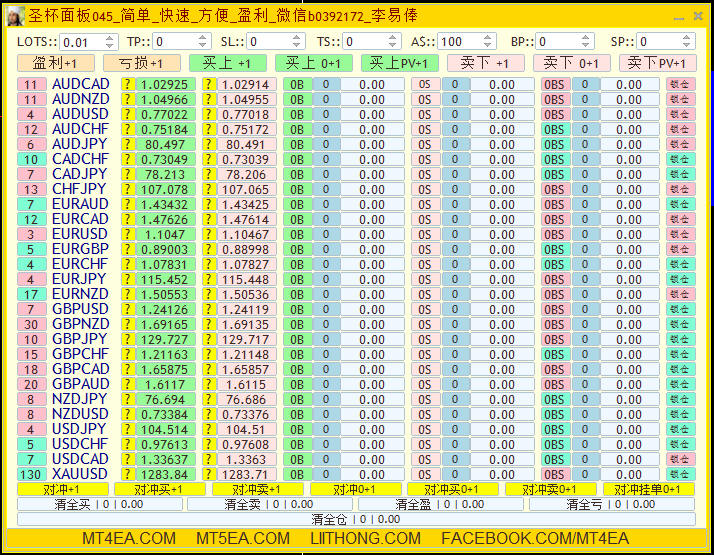Image resolution: width=714 pixels, height=555 pixels.
Task: Click the 买上 +1 green button
Action: click(227, 63)
